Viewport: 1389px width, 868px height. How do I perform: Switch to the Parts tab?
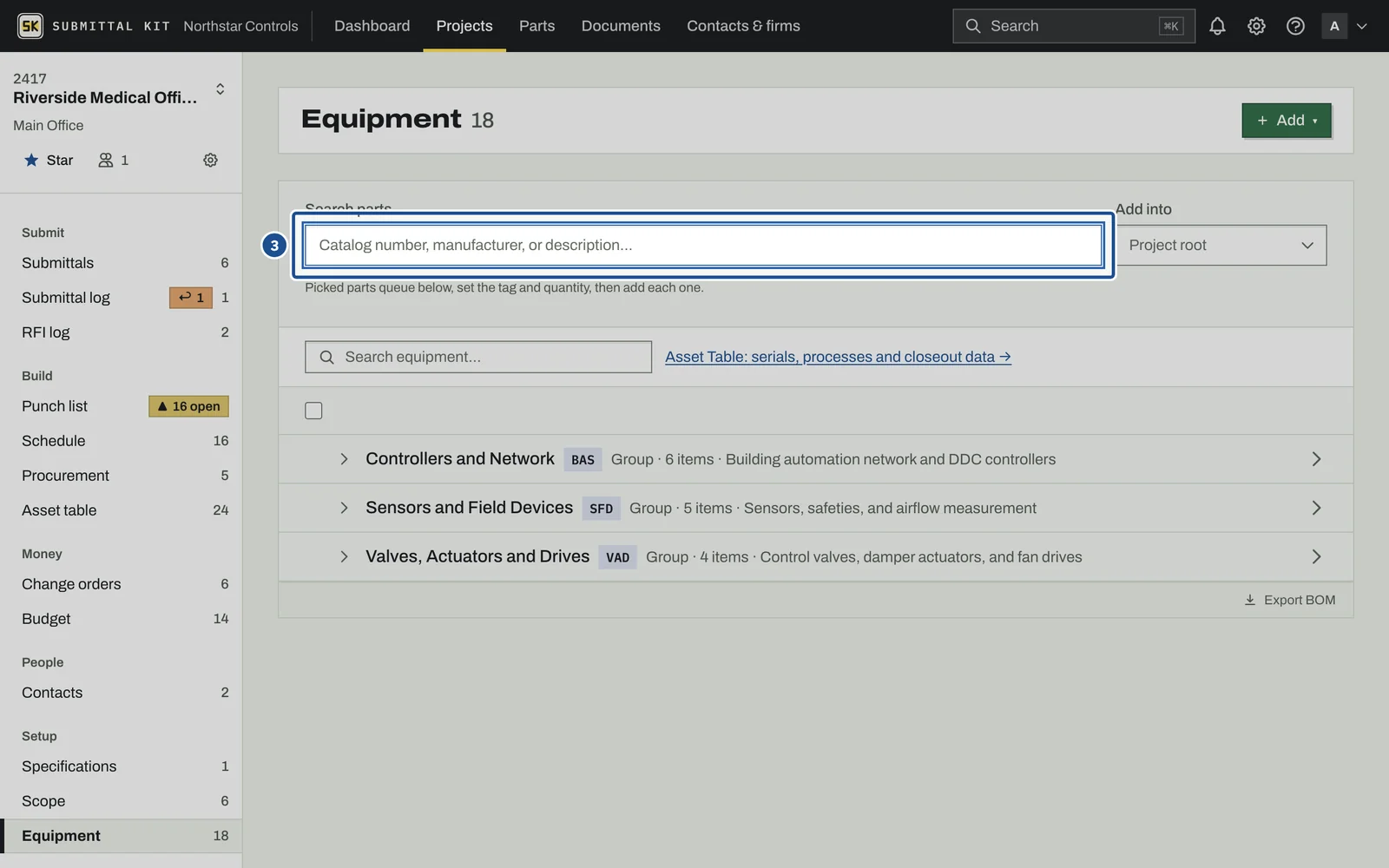click(x=537, y=26)
